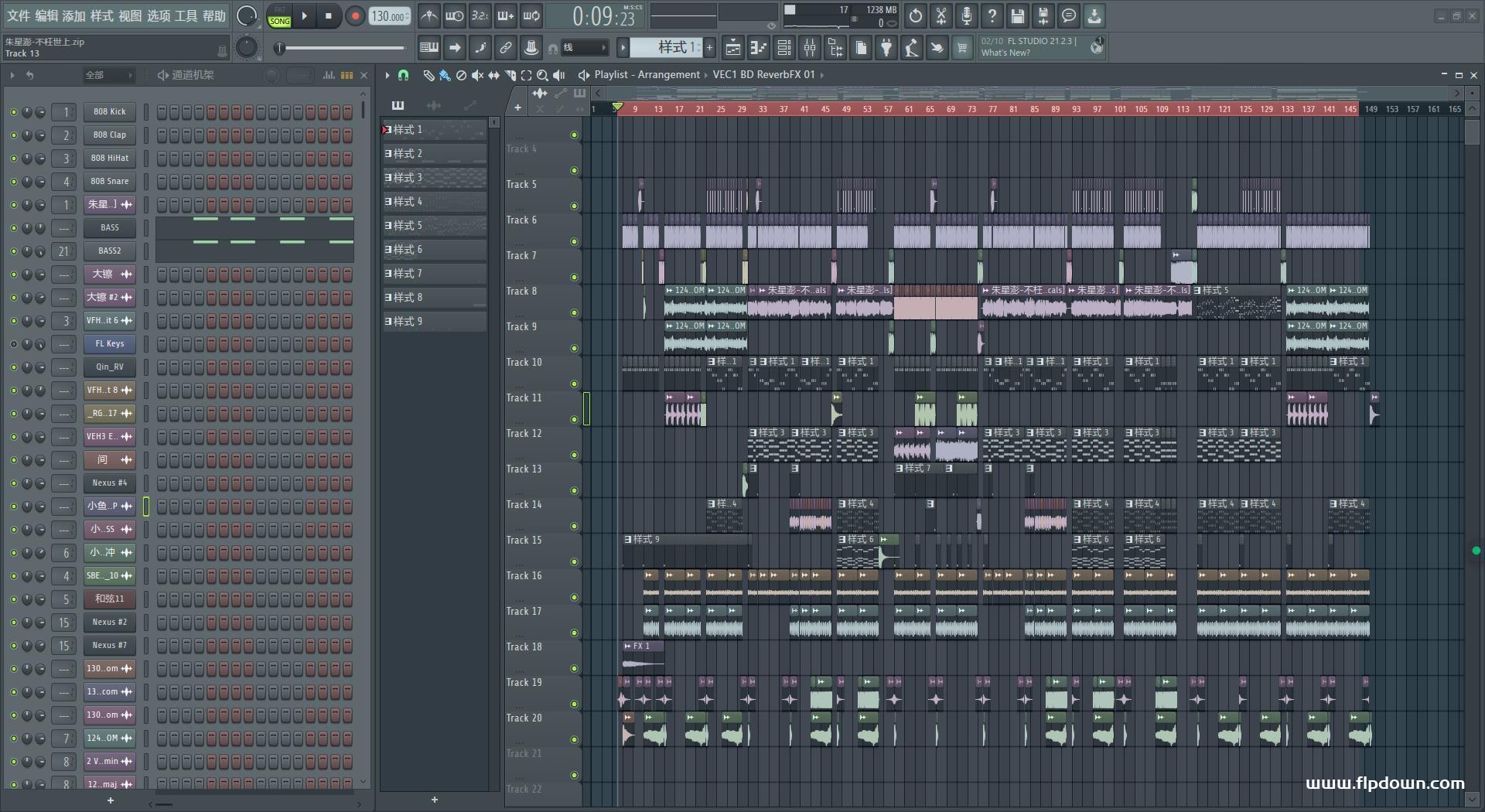Open the 编辑 (Edit) menu
The height and width of the screenshot is (812, 1485).
coord(46,15)
